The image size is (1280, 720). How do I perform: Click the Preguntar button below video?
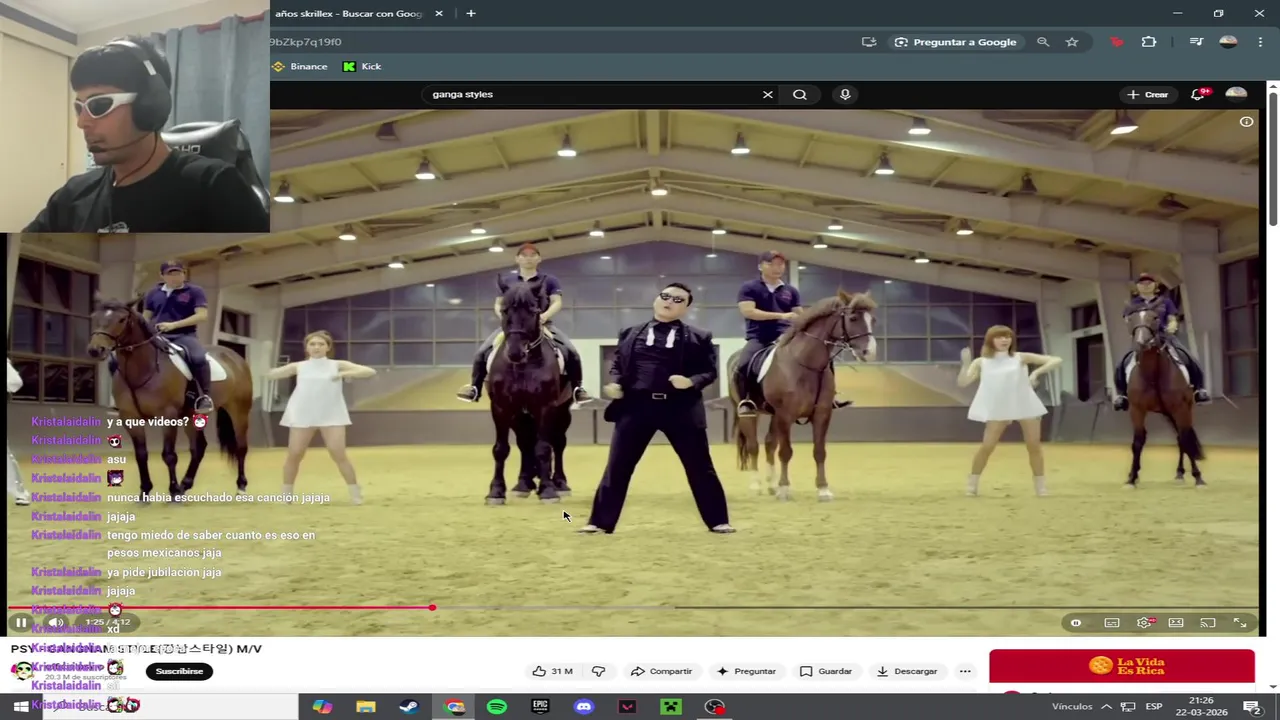coord(746,671)
